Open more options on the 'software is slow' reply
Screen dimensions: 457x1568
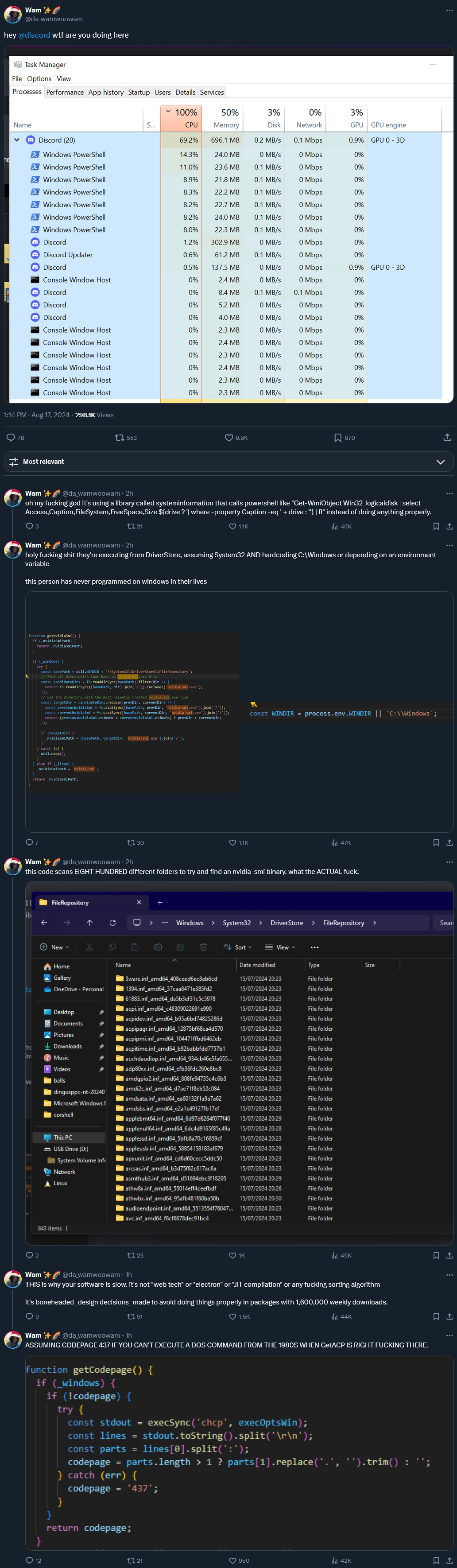pos(449,1275)
